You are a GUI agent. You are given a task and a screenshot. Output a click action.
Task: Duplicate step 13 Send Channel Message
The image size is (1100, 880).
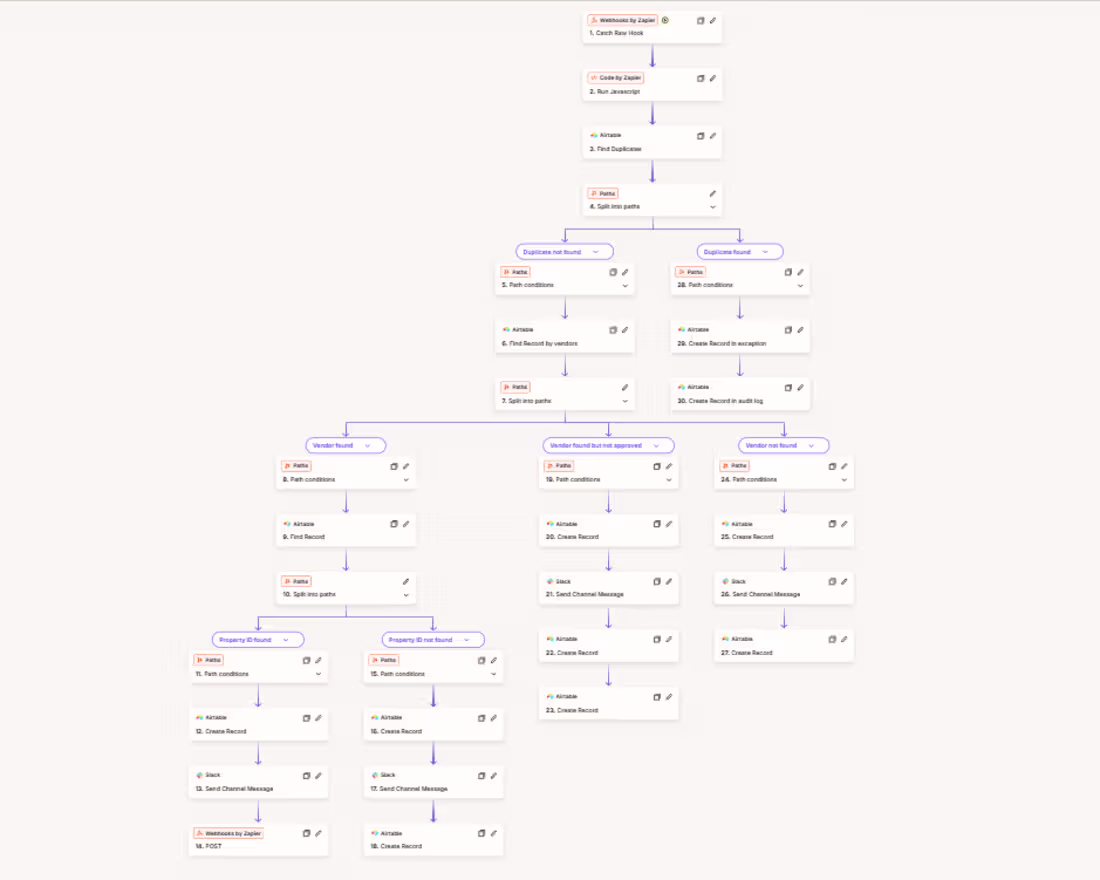306,775
